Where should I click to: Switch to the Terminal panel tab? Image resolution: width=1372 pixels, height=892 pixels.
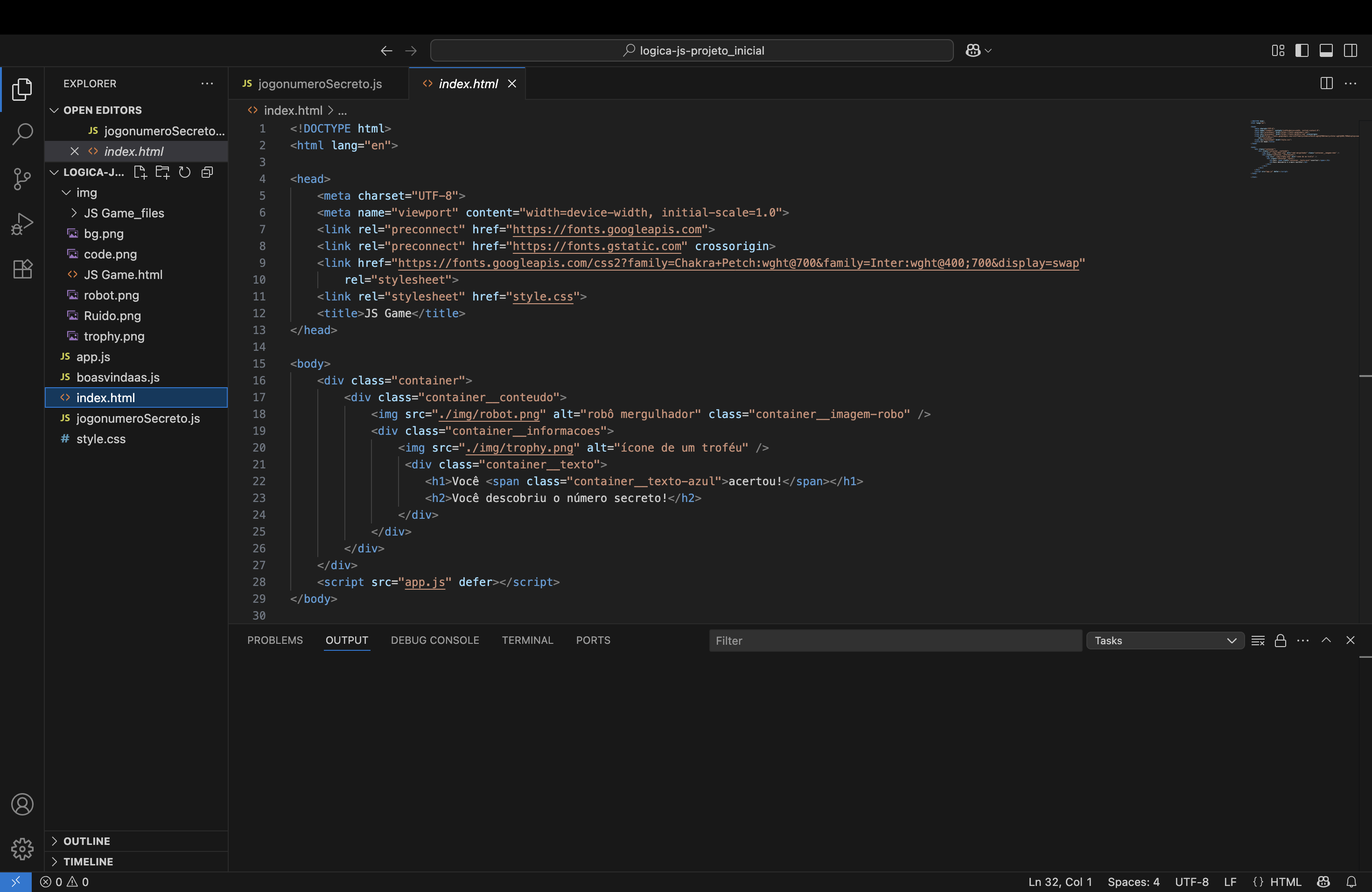[x=527, y=640]
